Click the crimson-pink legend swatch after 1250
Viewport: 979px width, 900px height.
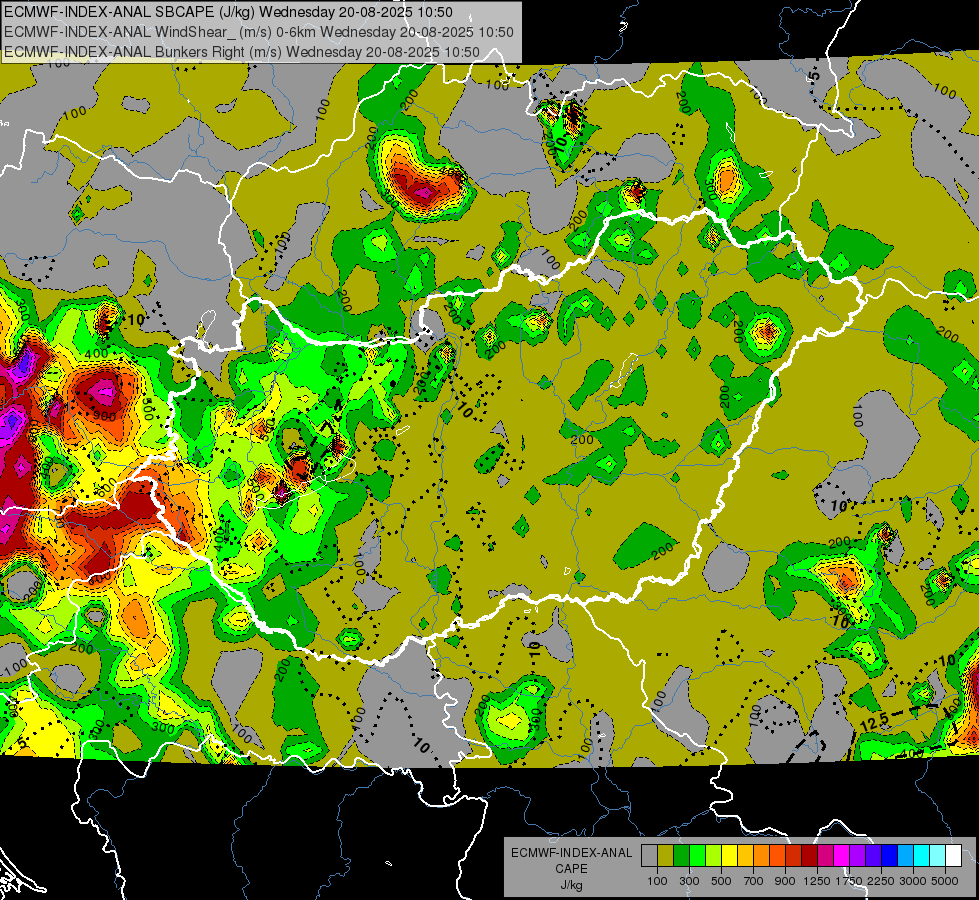[x=825, y=856]
